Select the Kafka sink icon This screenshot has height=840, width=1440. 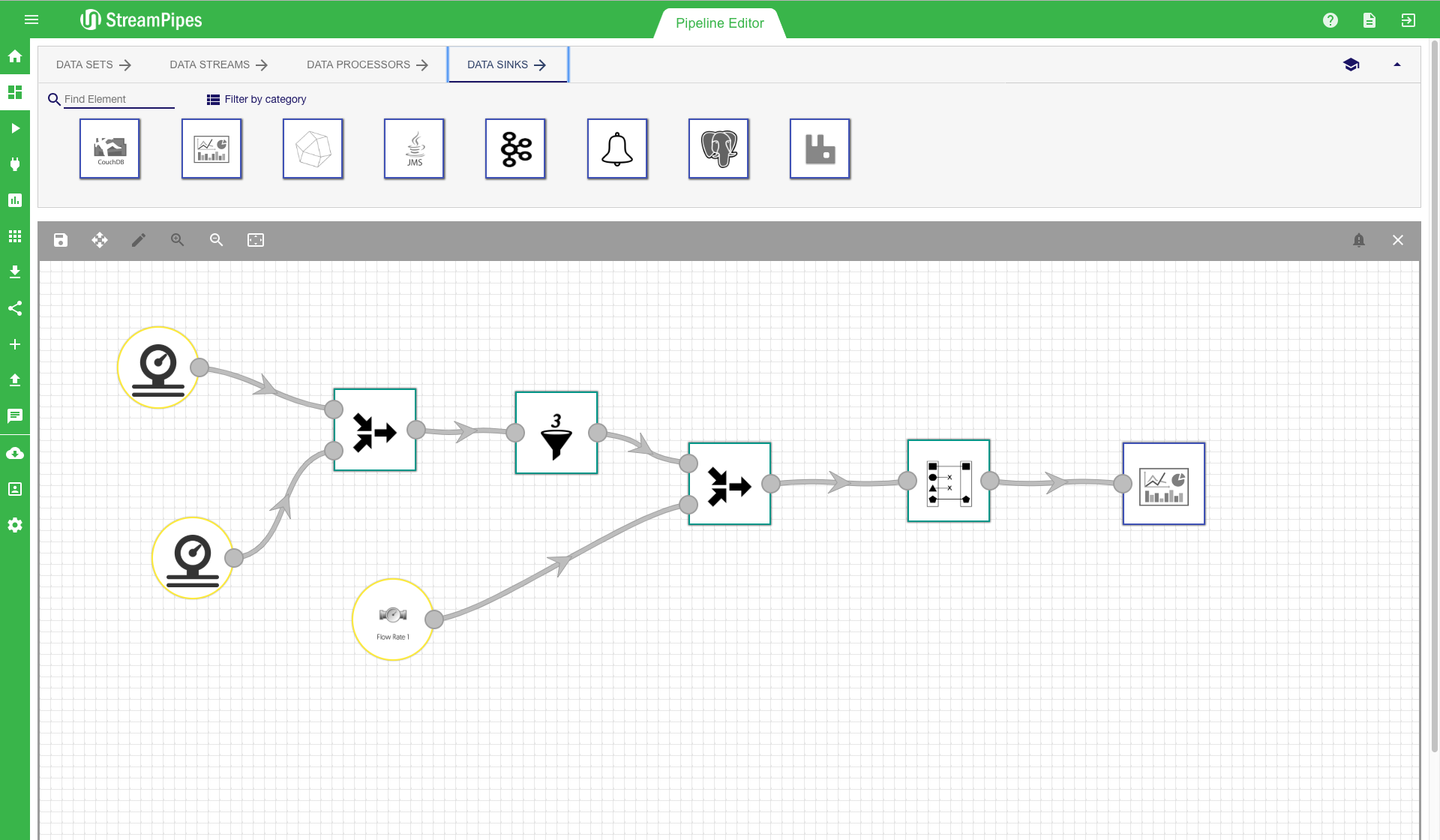pyautogui.click(x=516, y=148)
